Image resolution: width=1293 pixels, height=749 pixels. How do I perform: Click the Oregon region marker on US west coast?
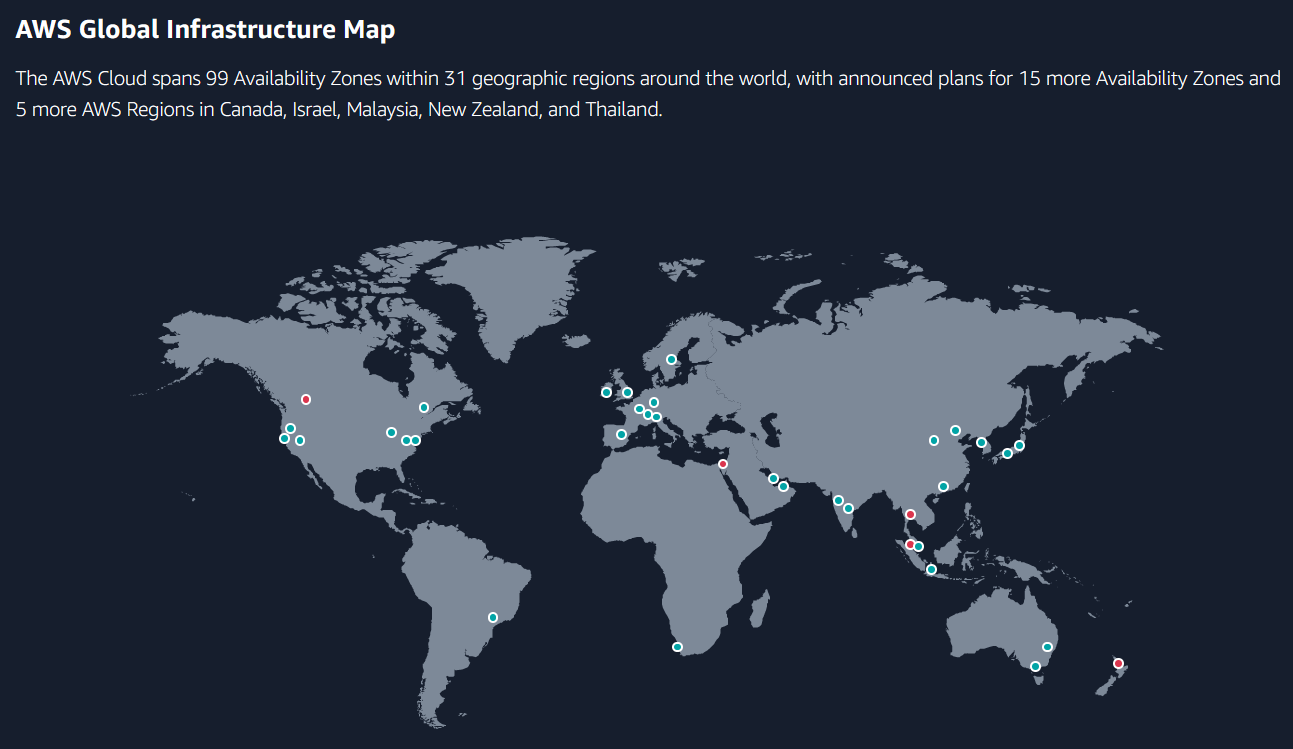click(290, 428)
